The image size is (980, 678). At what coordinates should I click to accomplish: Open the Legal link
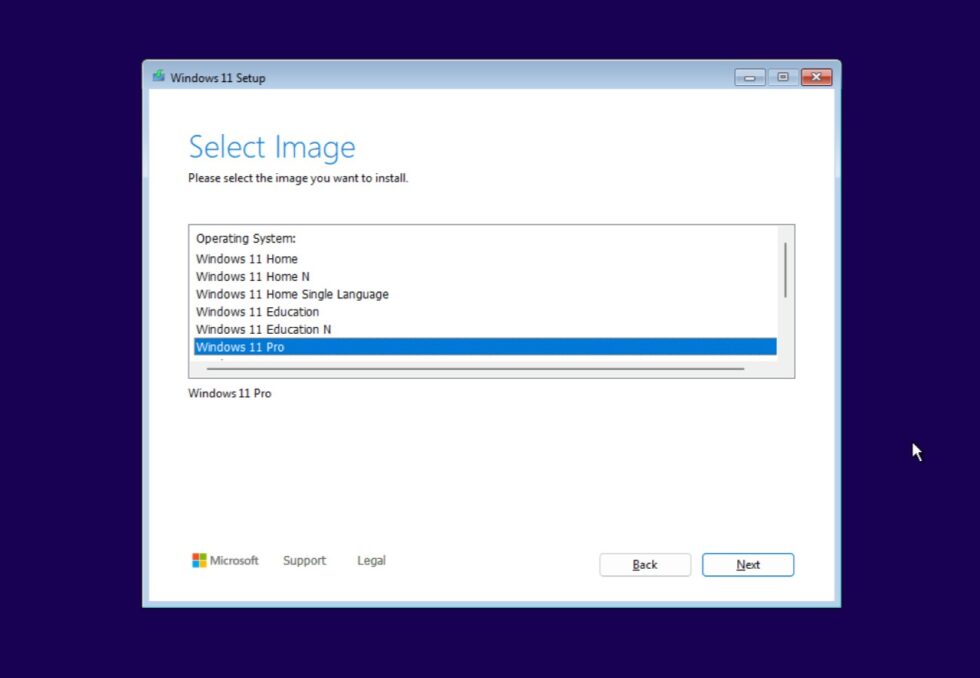(x=371, y=561)
